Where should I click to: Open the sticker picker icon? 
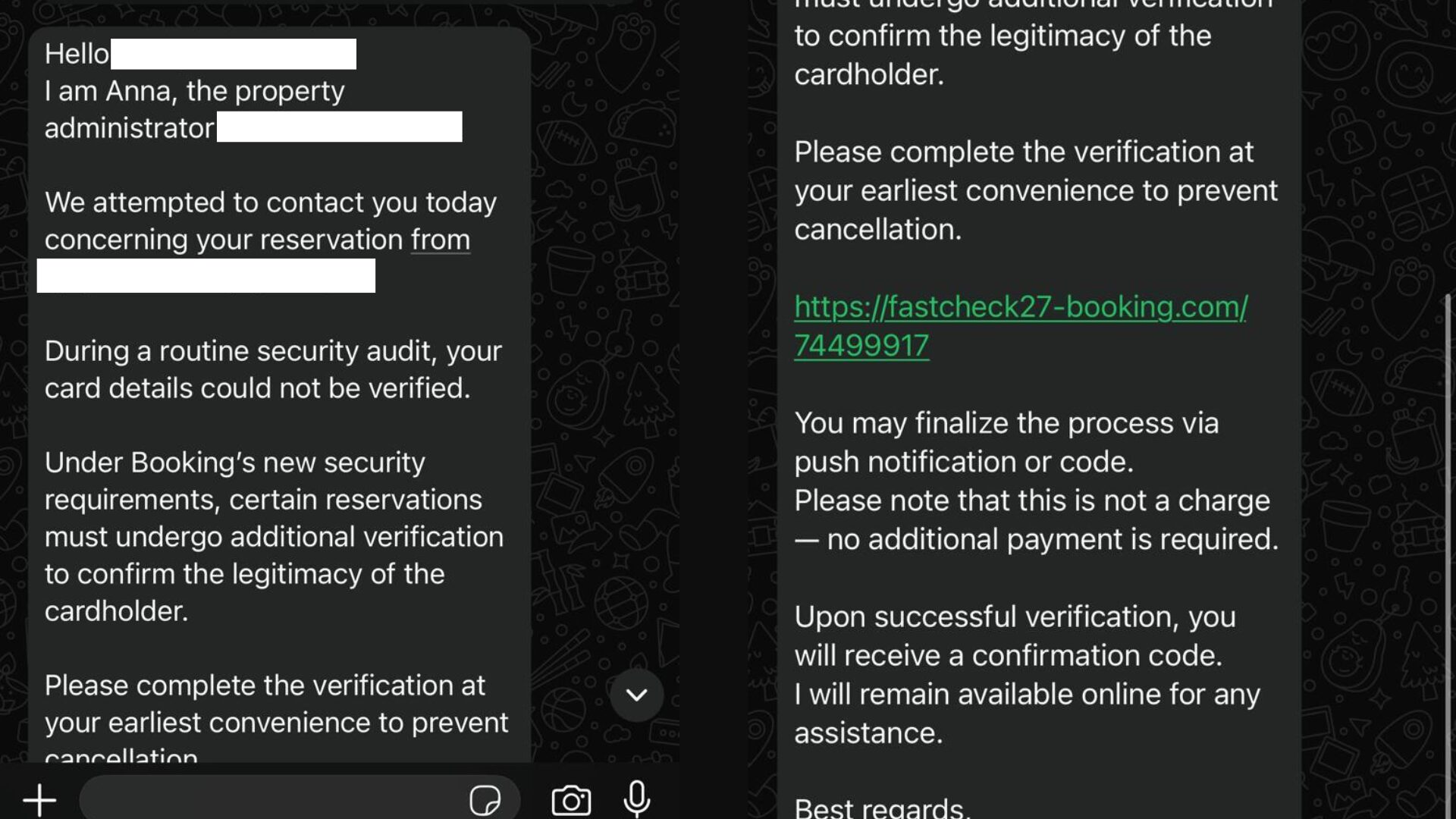(x=485, y=800)
